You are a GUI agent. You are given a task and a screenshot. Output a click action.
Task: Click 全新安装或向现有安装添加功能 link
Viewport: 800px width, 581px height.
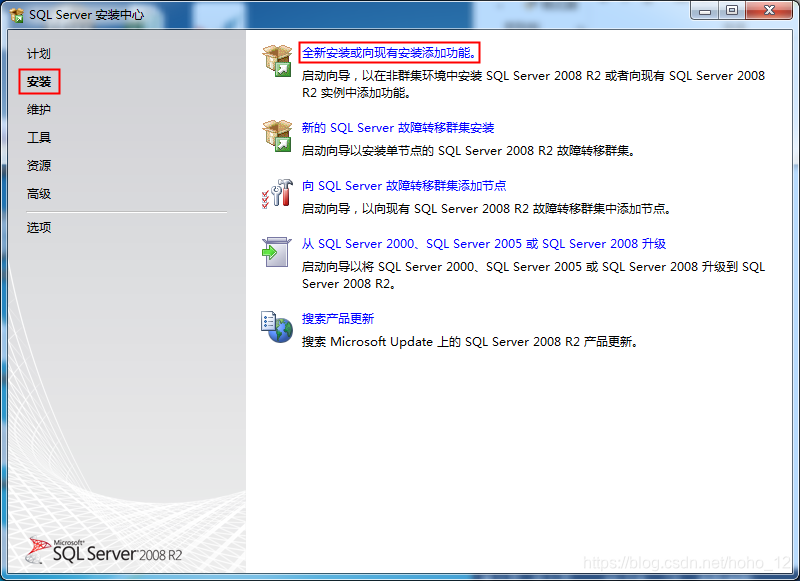click(x=389, y=53)
